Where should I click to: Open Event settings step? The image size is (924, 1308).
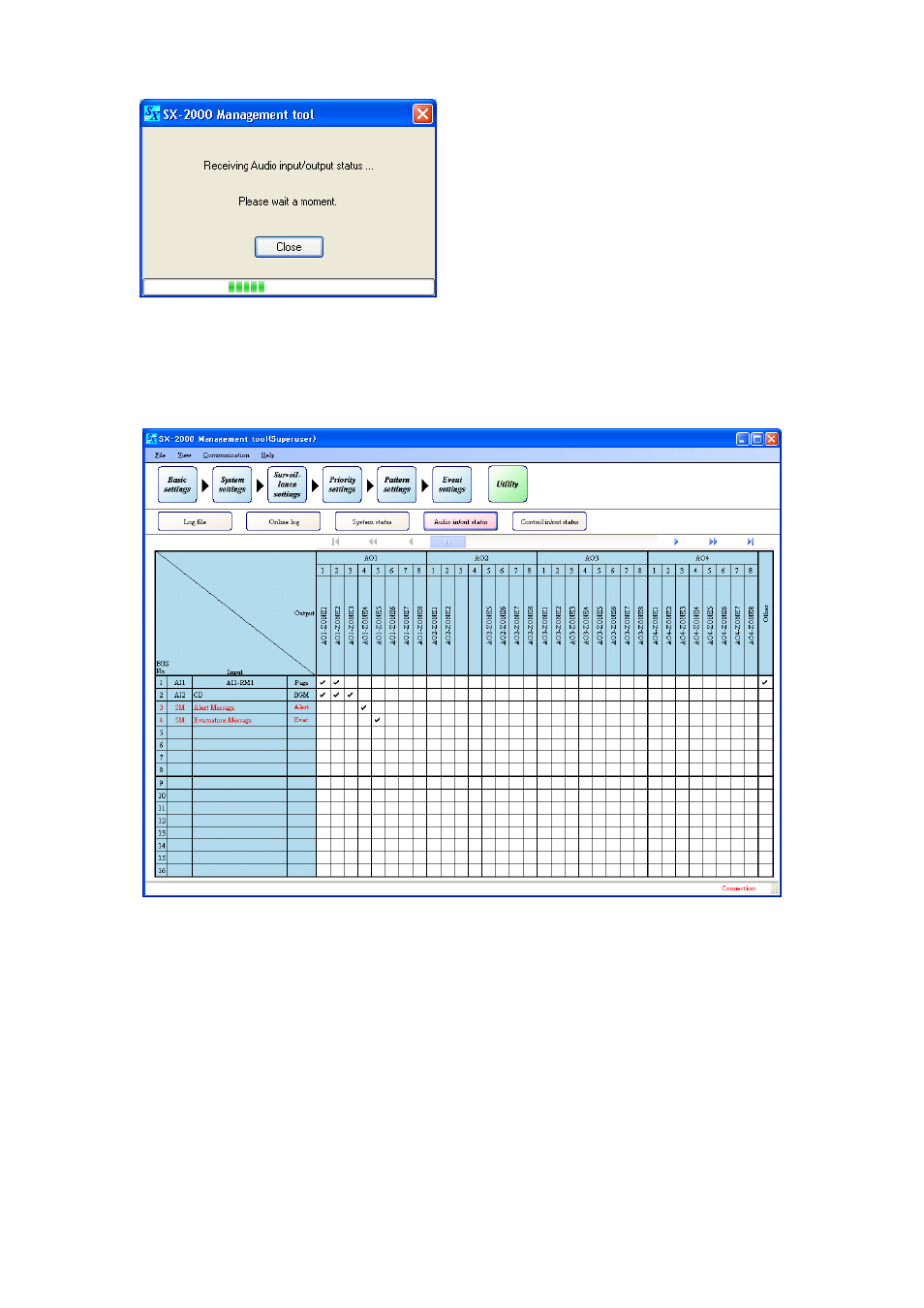452,484
